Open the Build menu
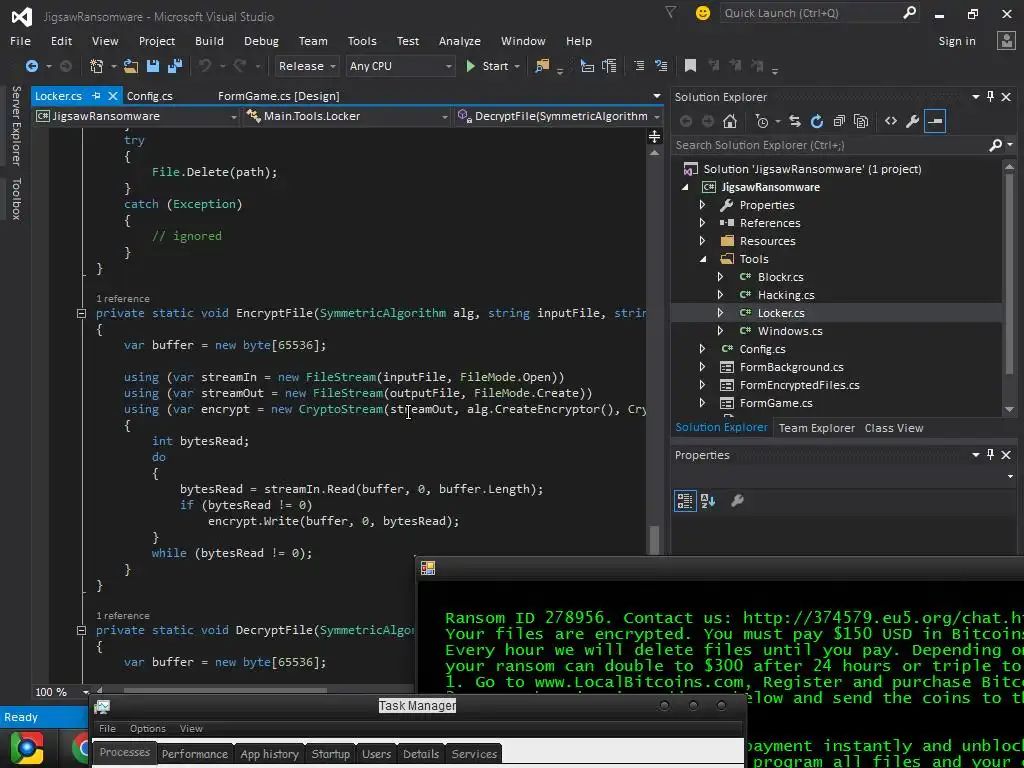Viewport: 1024px width, 768px height. point(209,41)
